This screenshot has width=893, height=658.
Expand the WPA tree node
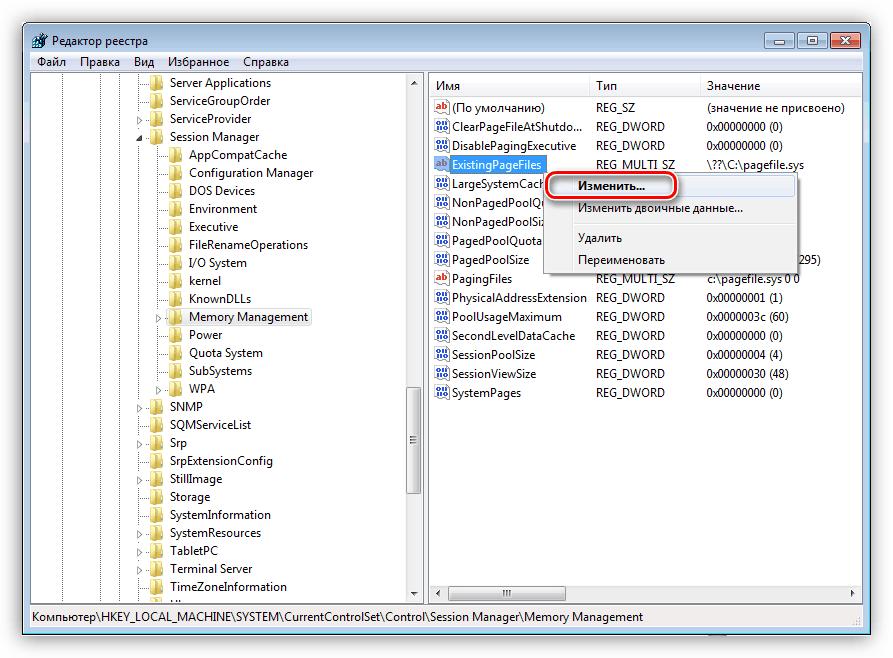tap(158, 390)
